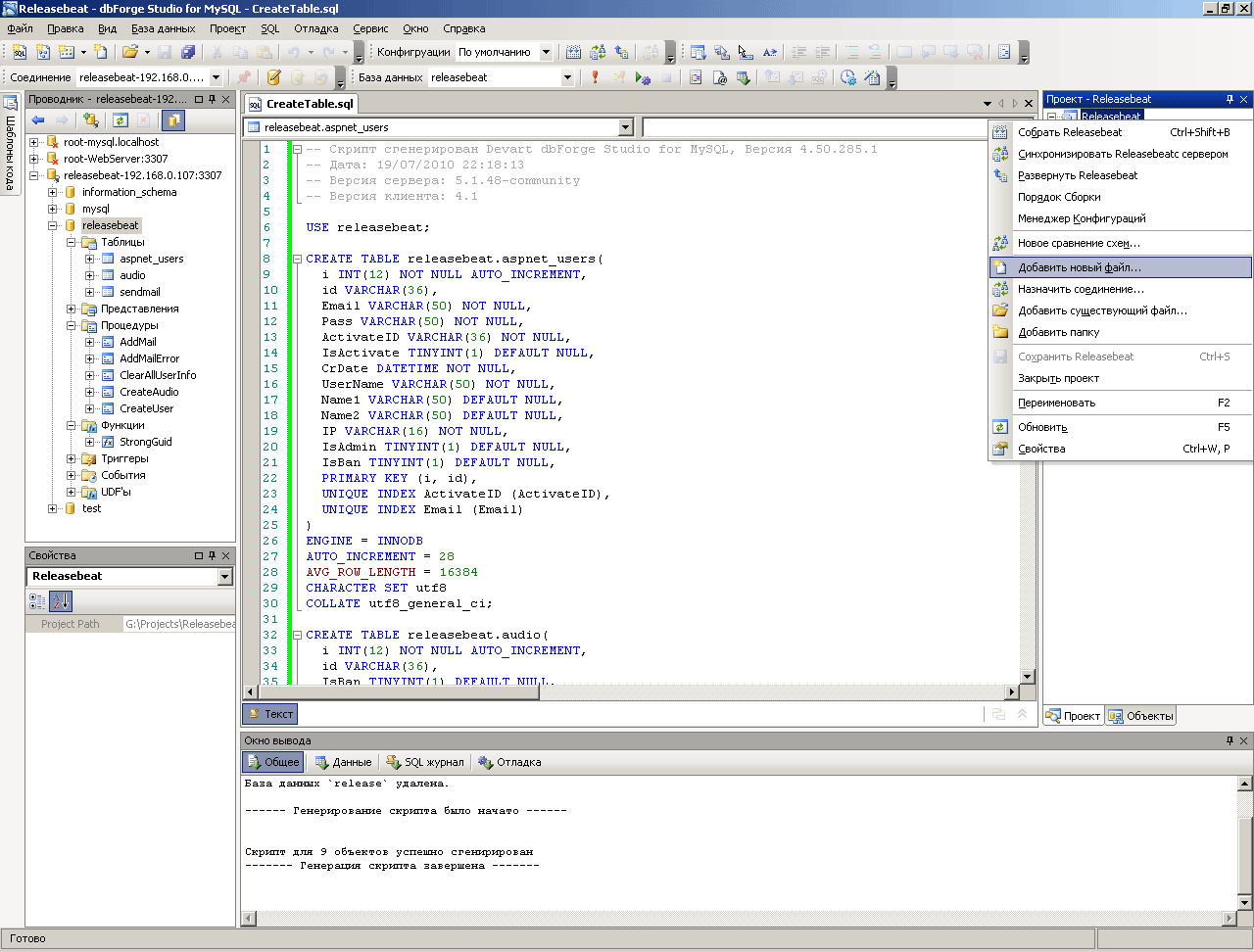Screen dimensions: 1254x952
Task: Click the second new-query toolbar icon
Action: tap(43, 52)
